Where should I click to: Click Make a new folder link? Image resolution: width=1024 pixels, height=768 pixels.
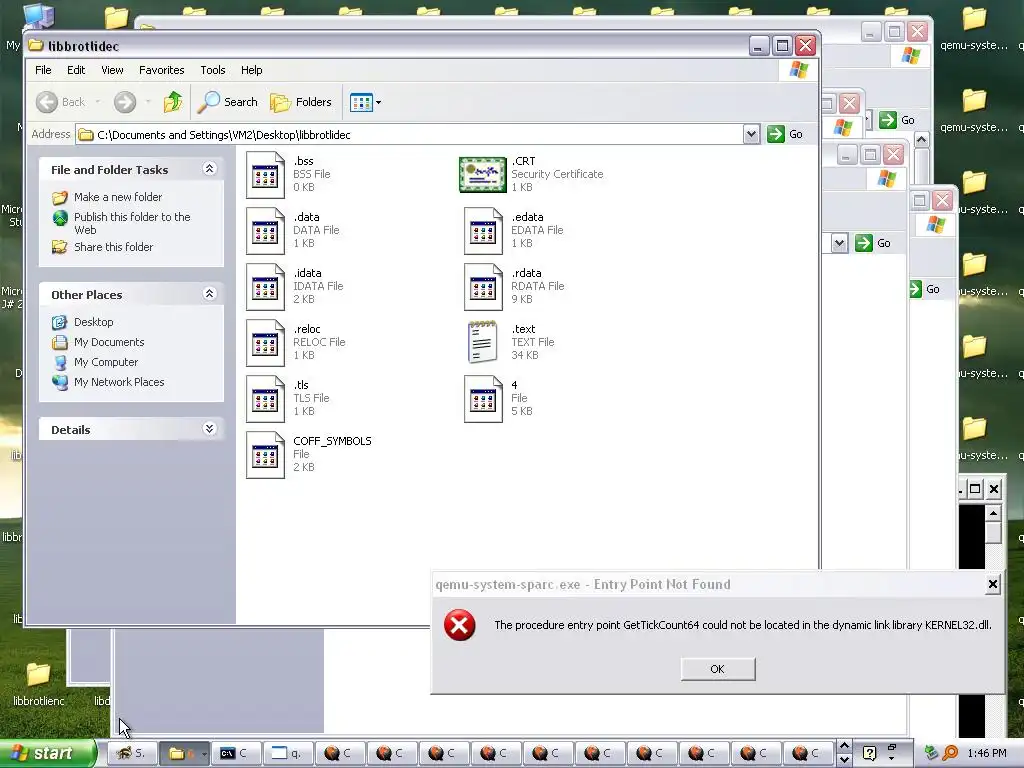tap(118, 197)
